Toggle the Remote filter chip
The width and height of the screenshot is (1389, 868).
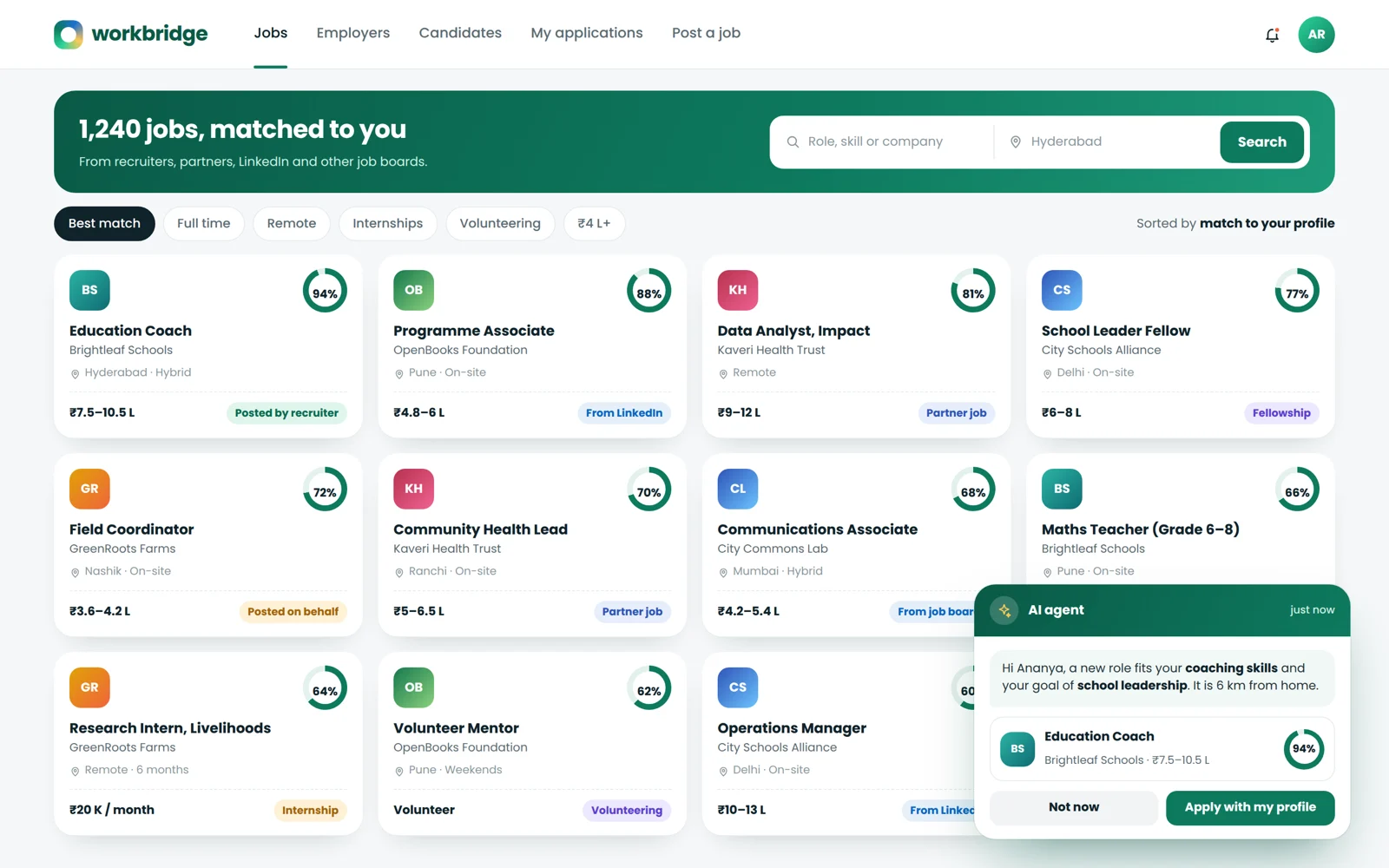pos(292,223)
